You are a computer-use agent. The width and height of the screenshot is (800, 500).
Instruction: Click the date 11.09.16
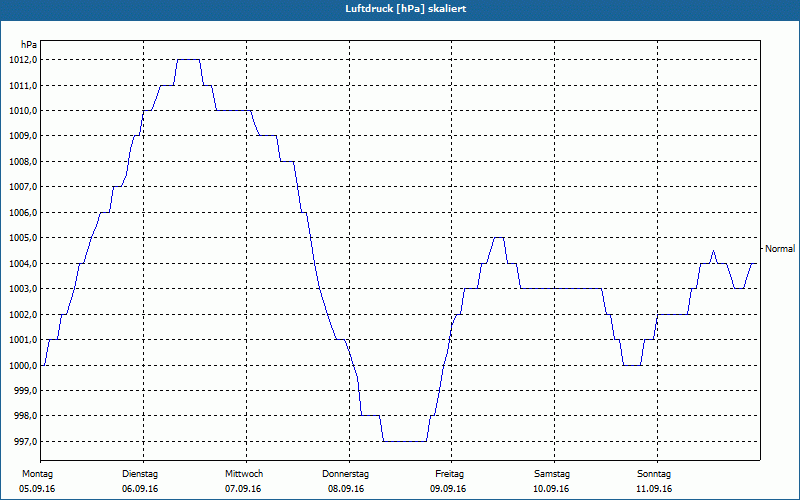(x=654, y=489)
